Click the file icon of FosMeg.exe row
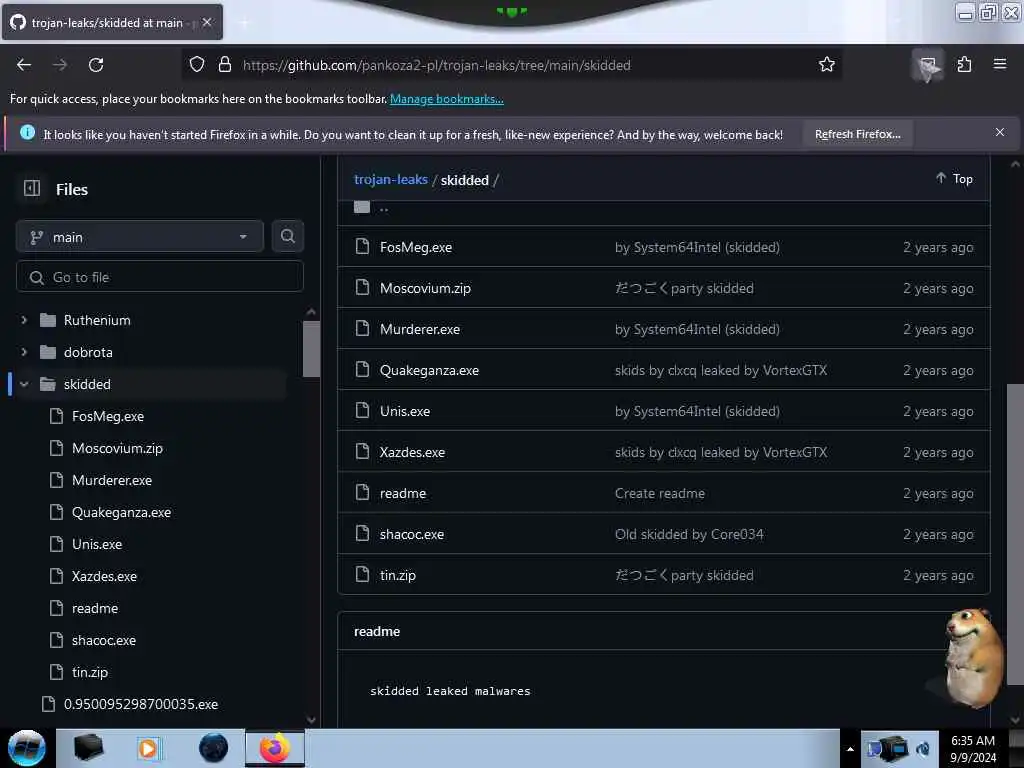 [x=362, y=247]
